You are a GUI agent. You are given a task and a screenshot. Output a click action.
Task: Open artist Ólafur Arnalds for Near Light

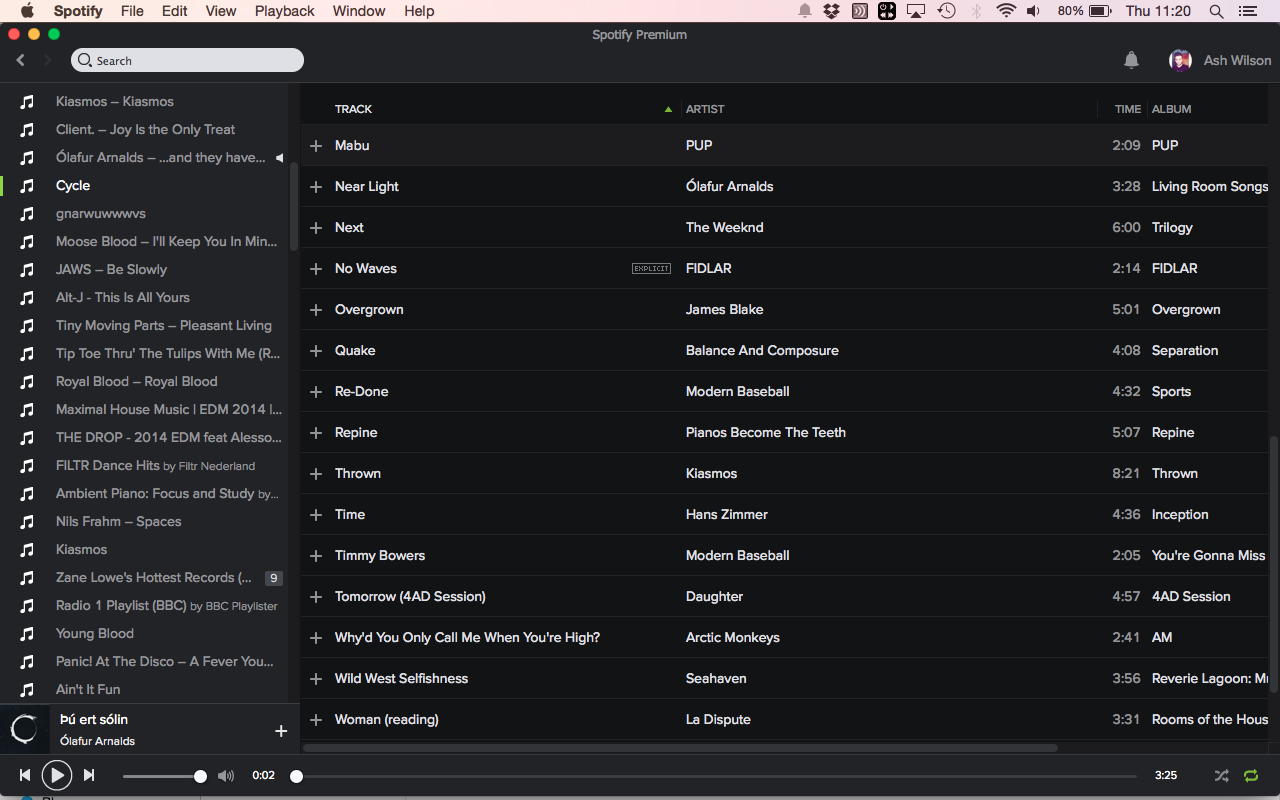[x=729, y=187]
